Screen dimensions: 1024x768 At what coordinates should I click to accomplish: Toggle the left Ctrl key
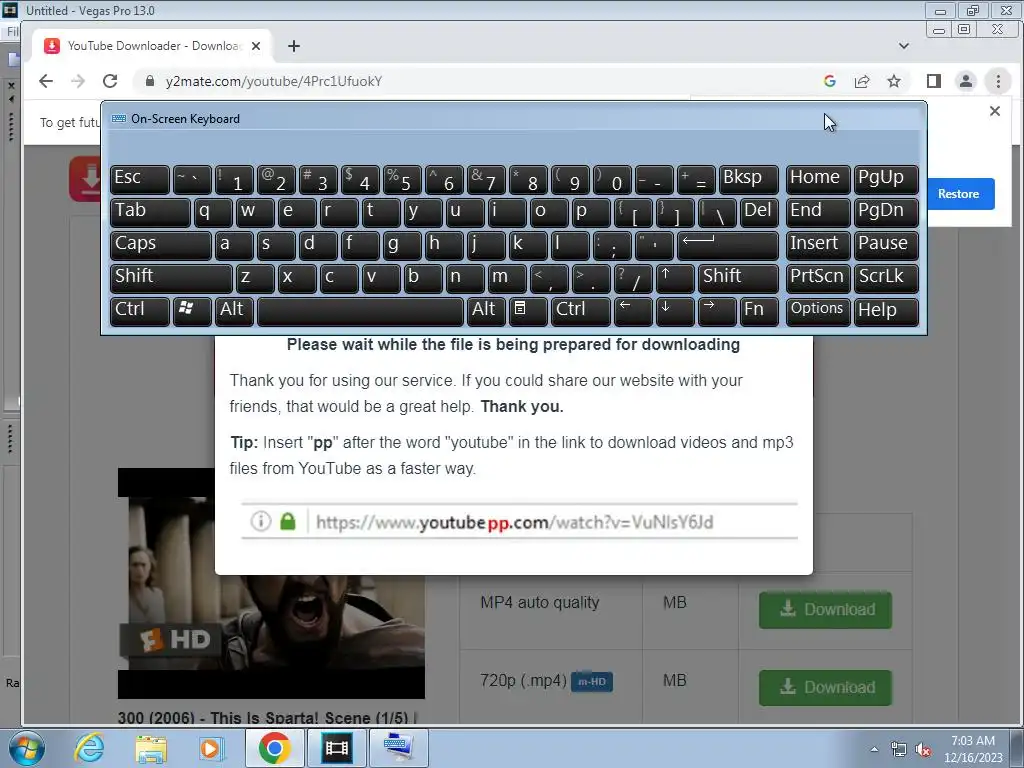click(140, 311)
